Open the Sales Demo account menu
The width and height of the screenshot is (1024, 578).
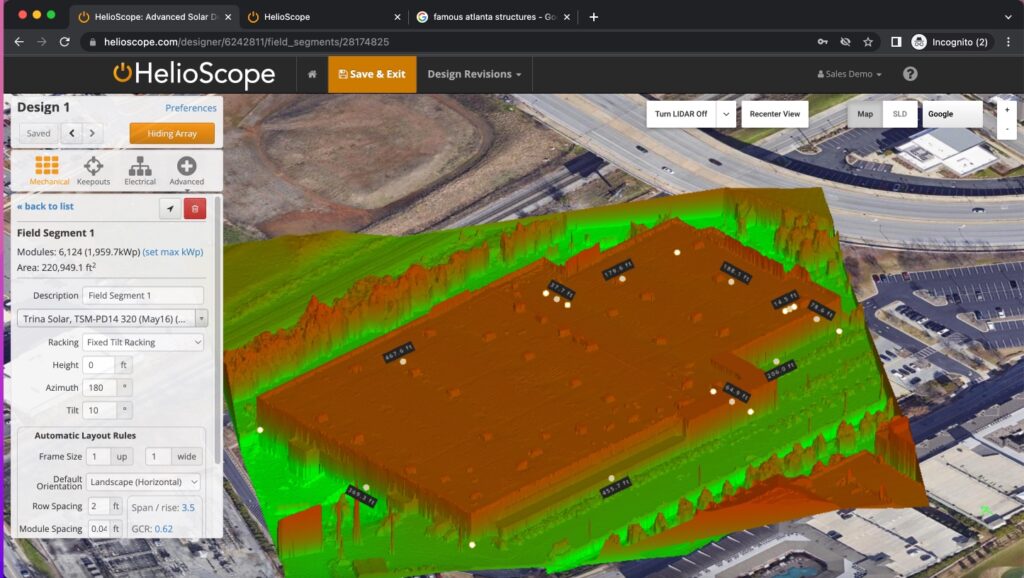coord(848,74)
